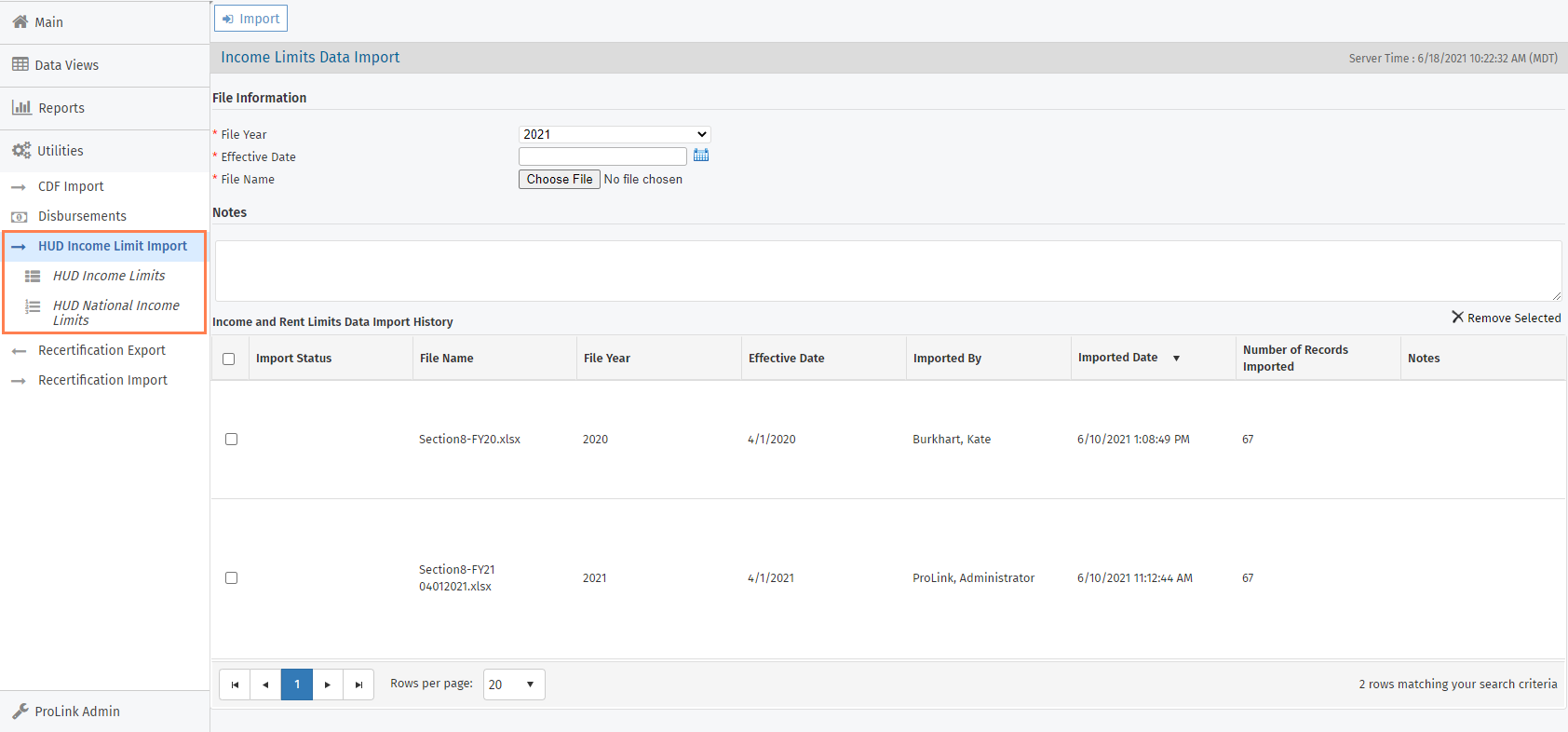The image size is (1568, 732).
Task: Open HUD National Income Limits item
Action: 115,313
